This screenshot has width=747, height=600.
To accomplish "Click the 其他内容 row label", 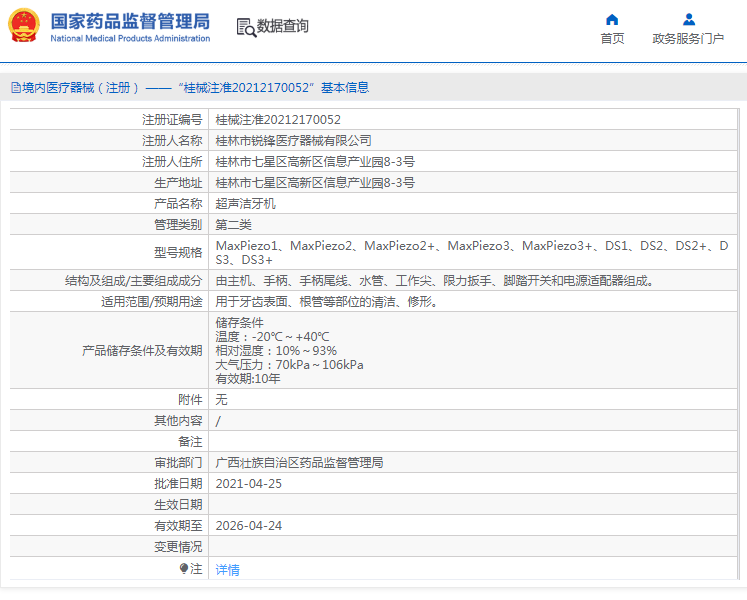I will 178,420.
